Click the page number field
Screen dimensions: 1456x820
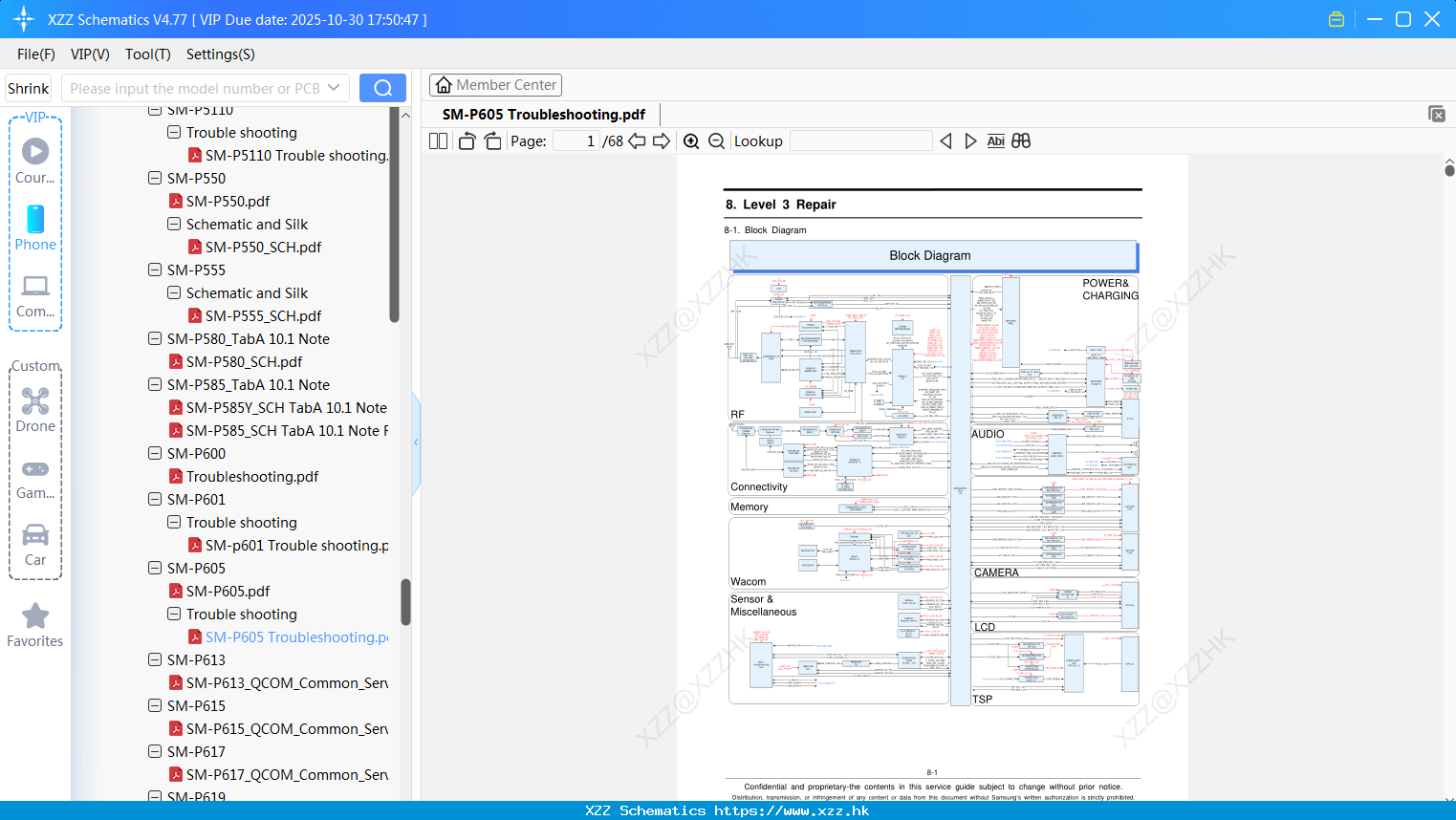click(576, 140)
